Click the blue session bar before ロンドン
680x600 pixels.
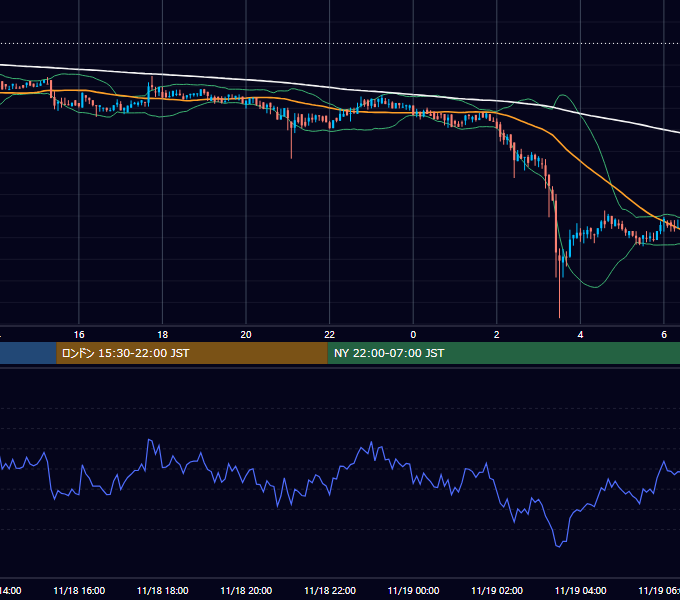coord(28,353)
